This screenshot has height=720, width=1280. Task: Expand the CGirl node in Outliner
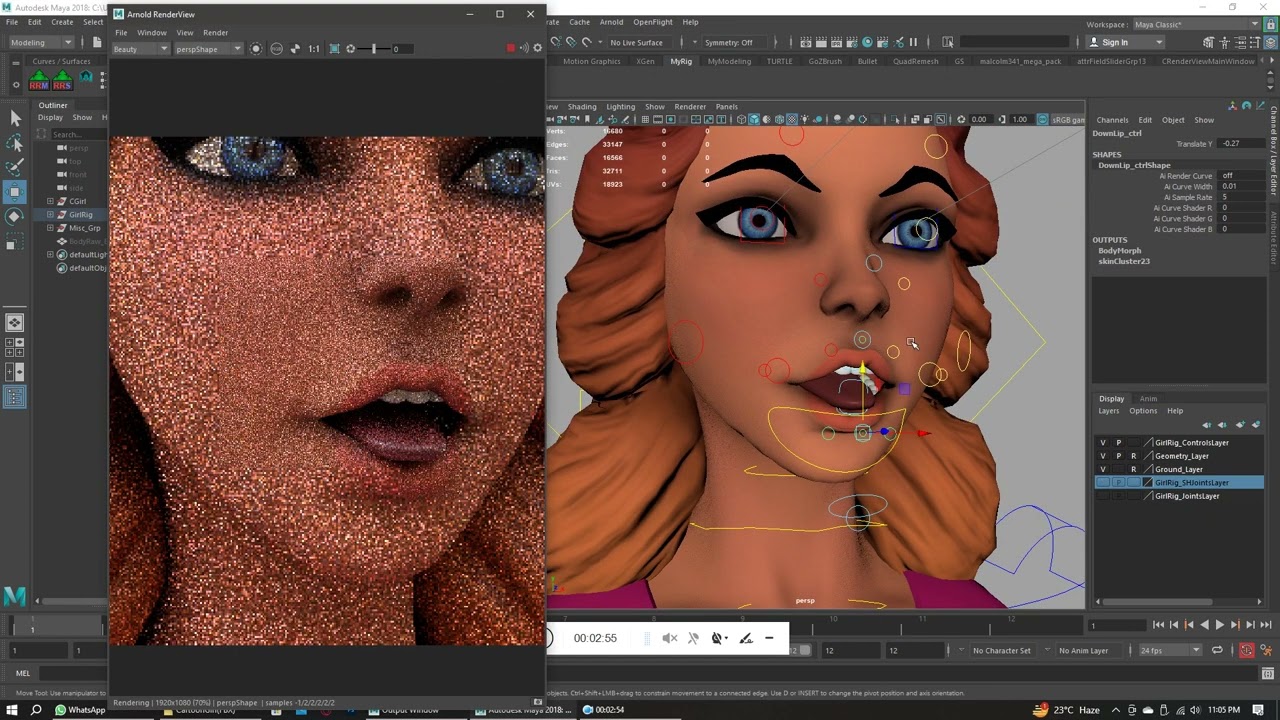click(50, 201)
